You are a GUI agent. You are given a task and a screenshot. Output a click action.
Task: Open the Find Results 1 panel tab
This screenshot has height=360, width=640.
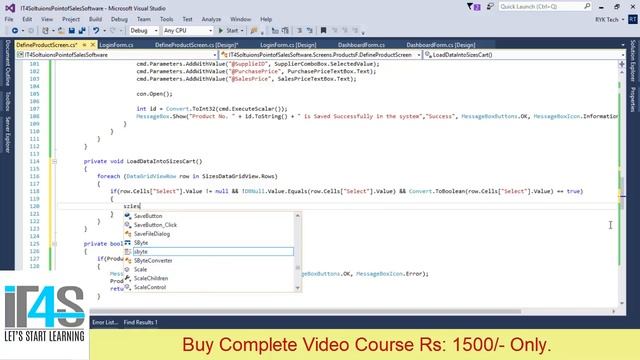[140, 322]
